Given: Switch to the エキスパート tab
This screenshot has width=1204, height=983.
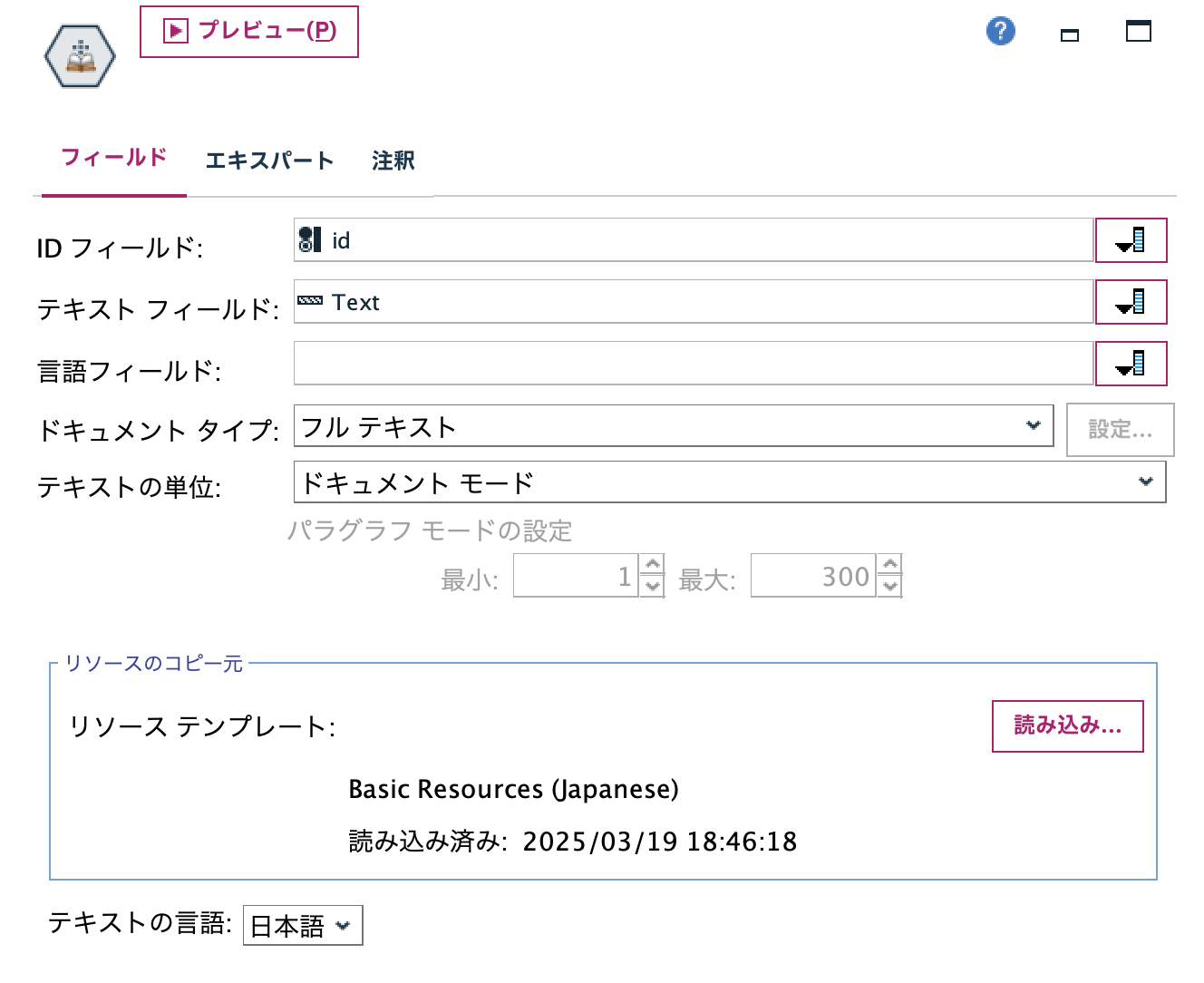Looking at the screenshot, I should pos(269,161).
